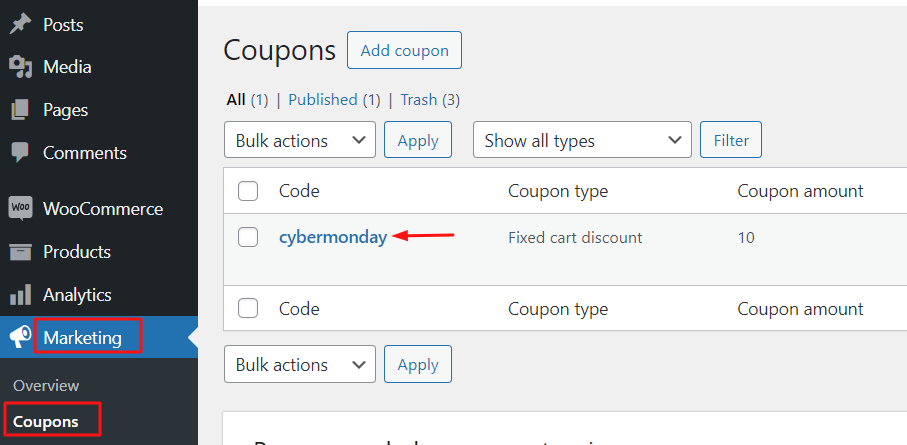Click the Comments speech bubble icon
The width and height of the screenshot is (907, 445).
pos(20,153)
